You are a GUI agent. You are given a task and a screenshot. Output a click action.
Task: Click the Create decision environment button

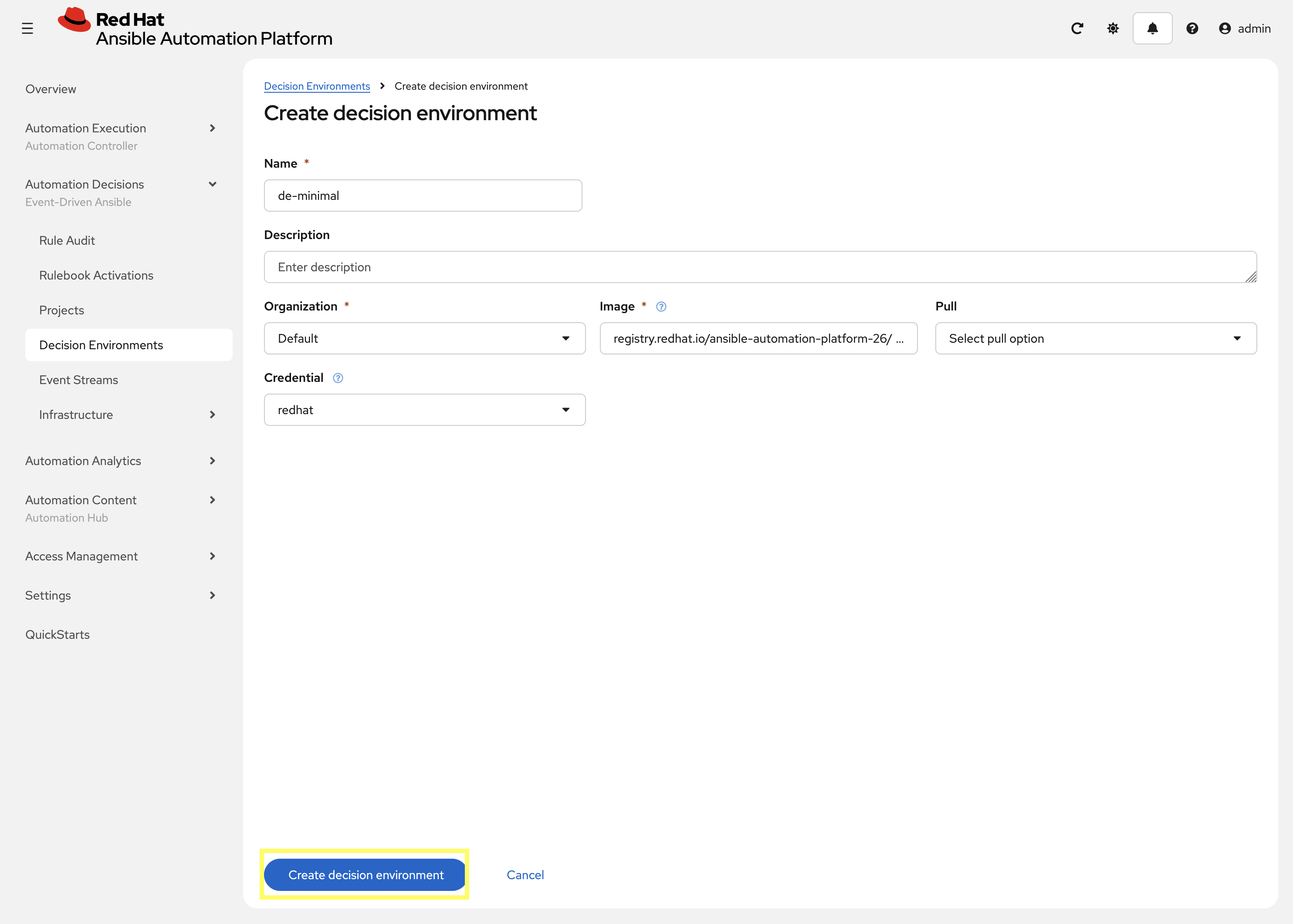coord(364,874)
